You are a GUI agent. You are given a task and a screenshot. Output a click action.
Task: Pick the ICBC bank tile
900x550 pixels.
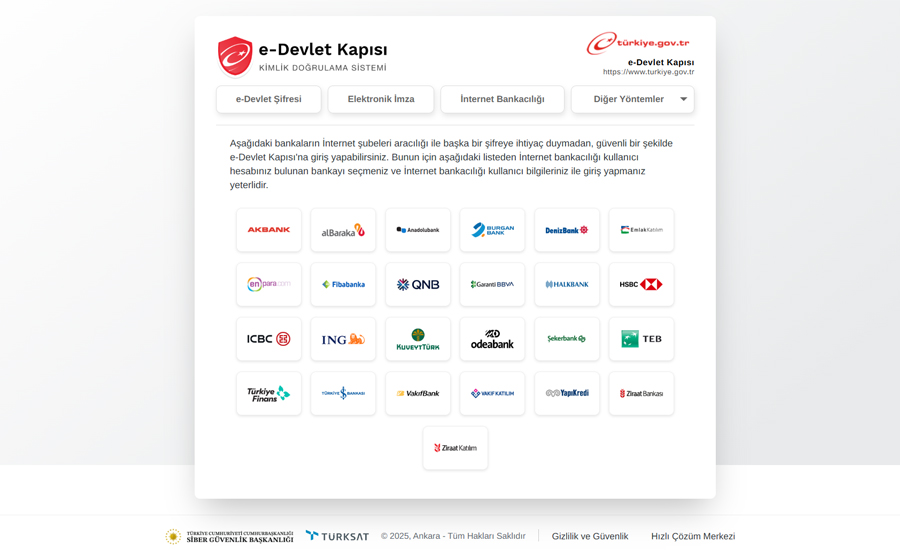269,339
